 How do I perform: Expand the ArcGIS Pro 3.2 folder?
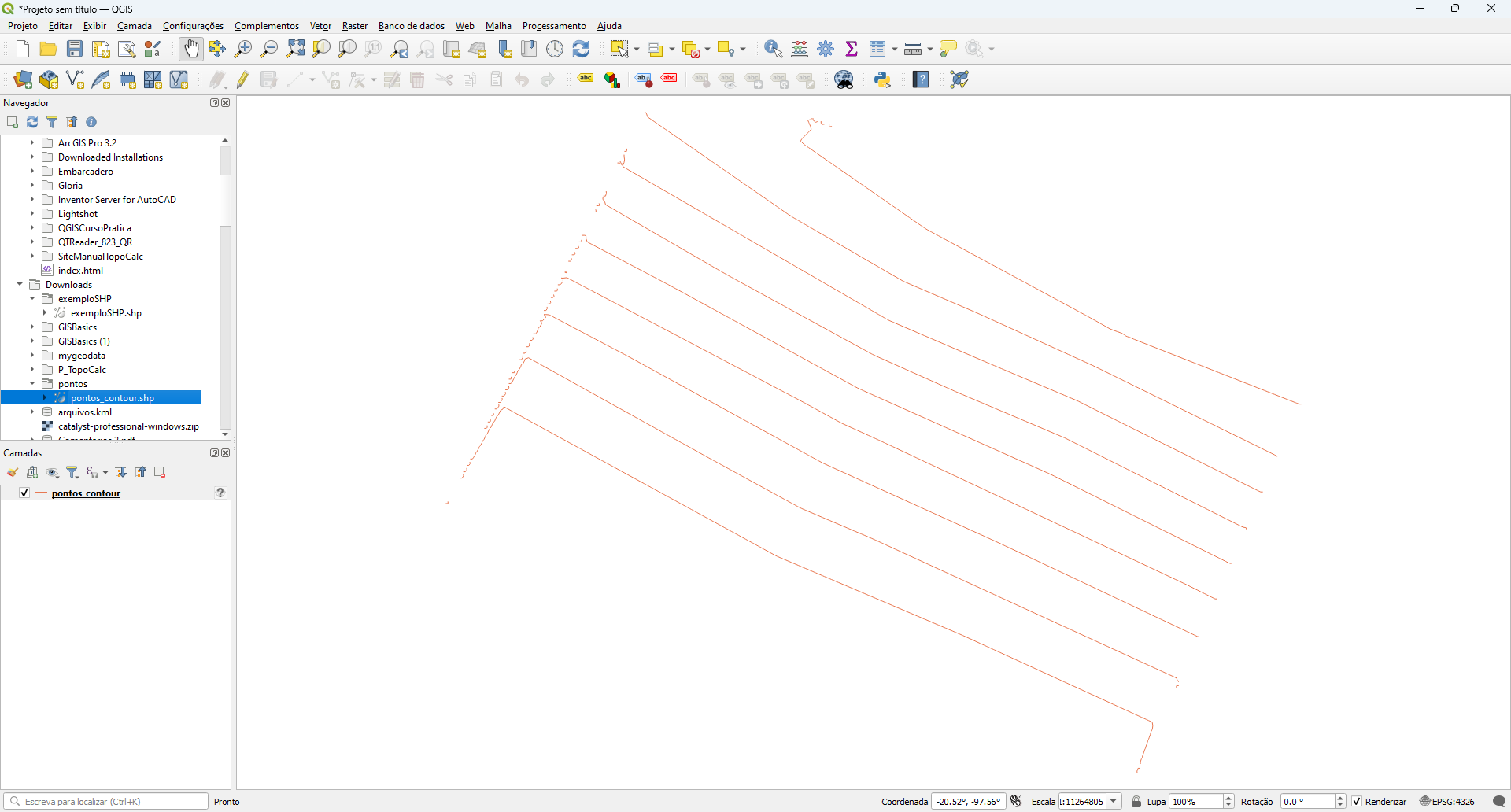[x=32, y=143]
